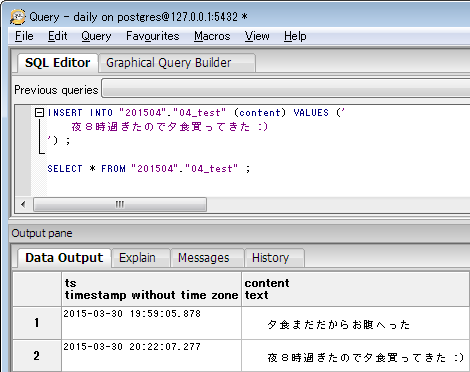
Task: Select result row number 2 header
Action: point(37,356)
